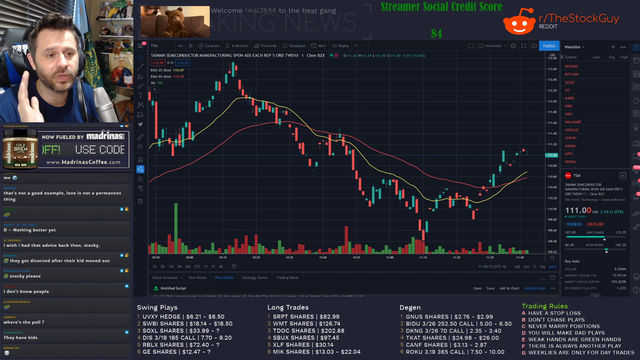Screen dimensions: 640x360
Task: Select GOOGLE row in the watchlist
Action: pyautogui.click(x=595, y=130)
